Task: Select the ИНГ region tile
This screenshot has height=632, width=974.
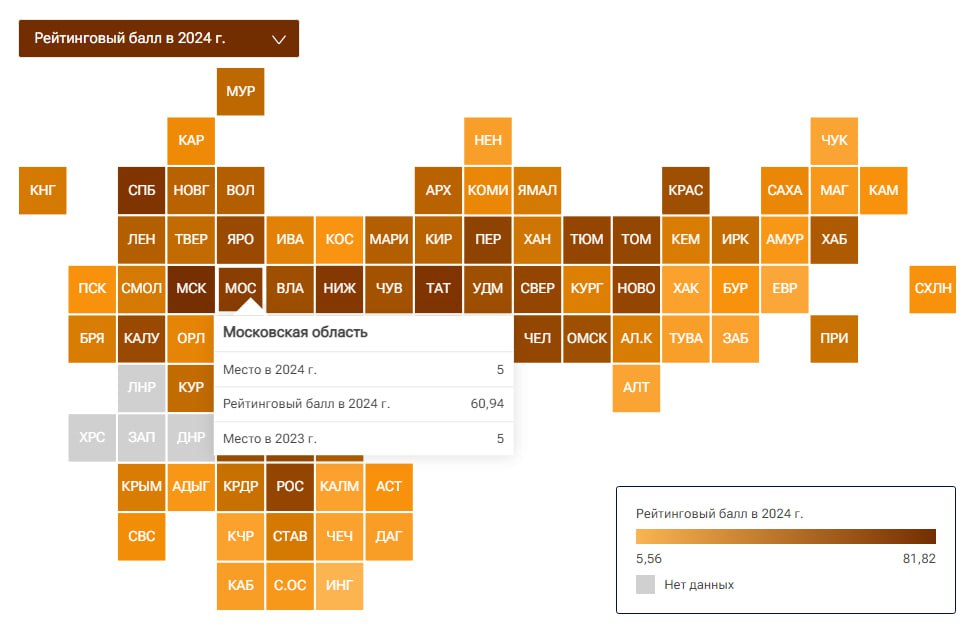Action: pos(340,585)
